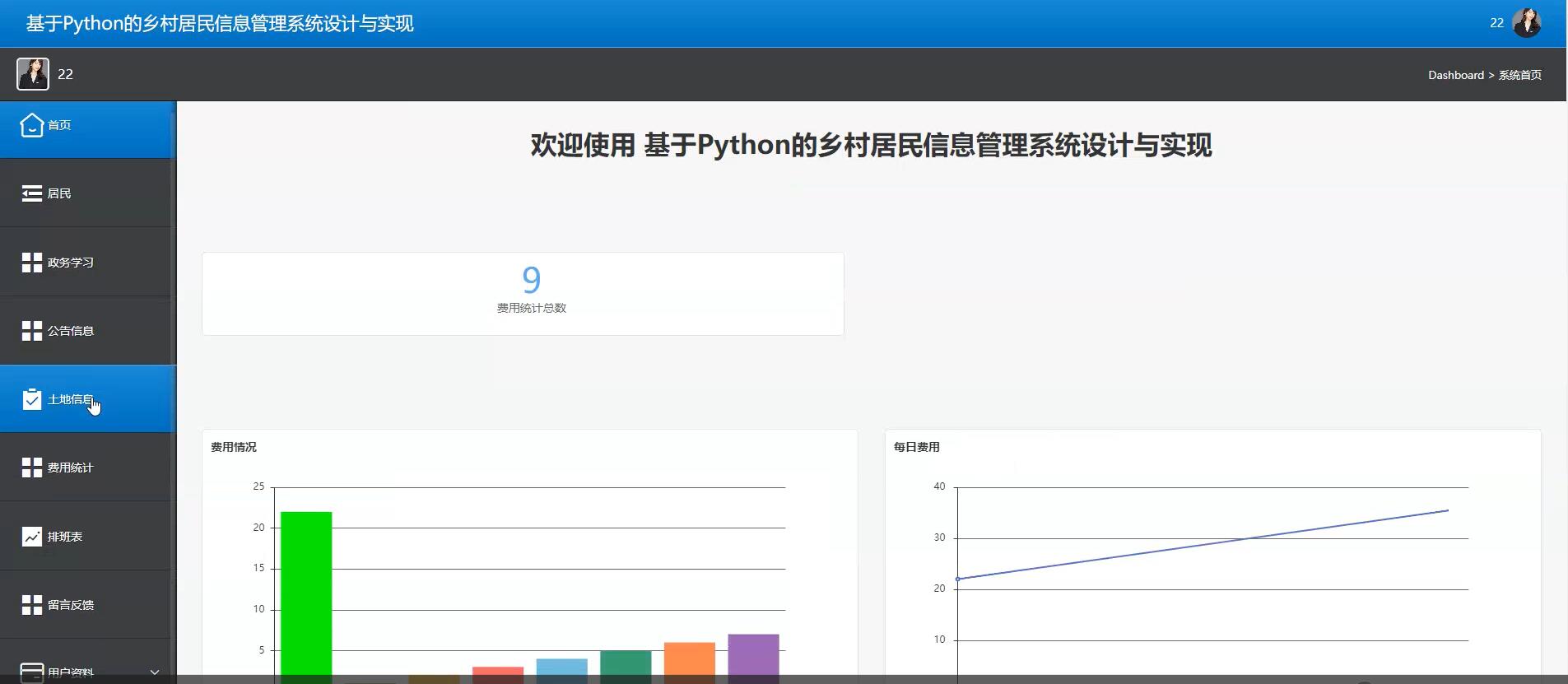Select 留言反馈 in sidebar
Image resolution: width=1568 pixels, height=684 pixels.
(88, 605)
